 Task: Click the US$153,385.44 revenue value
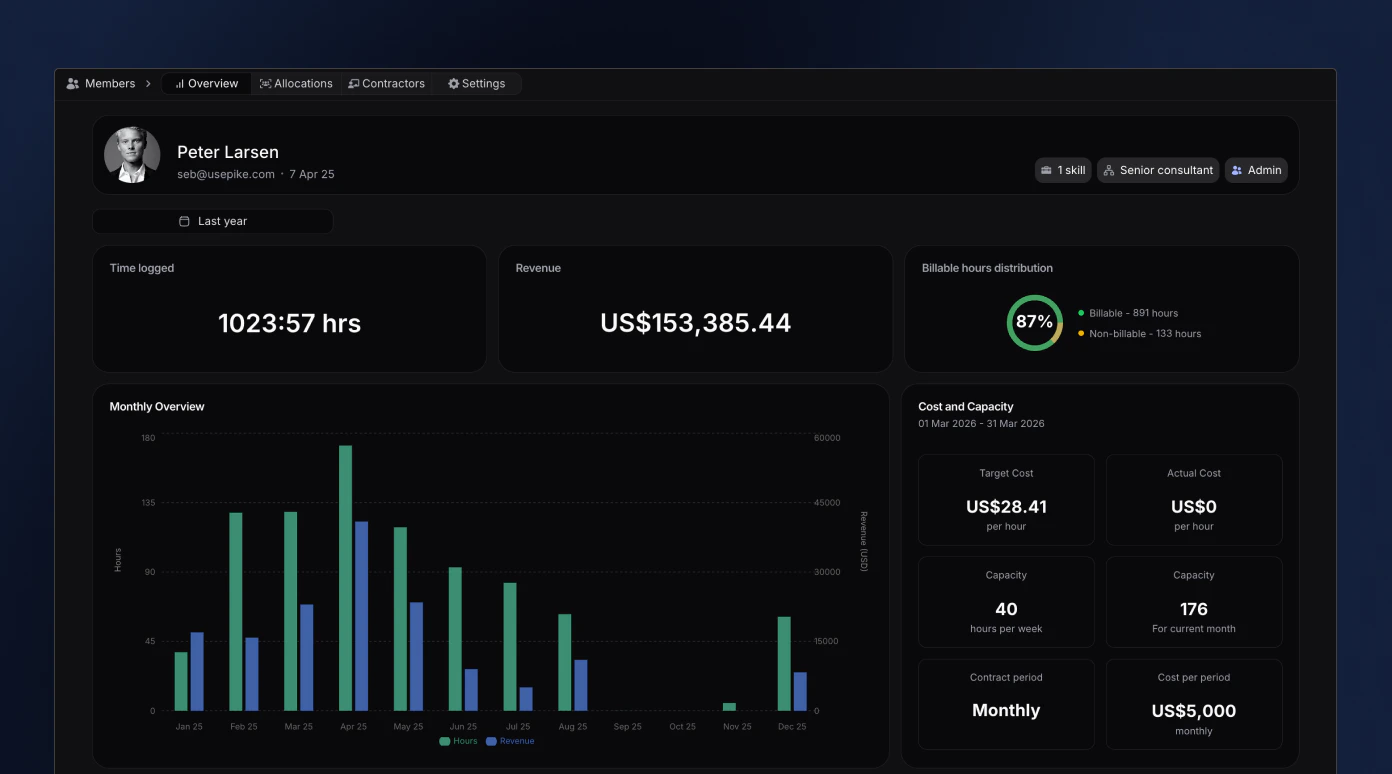tap(696, 323)
